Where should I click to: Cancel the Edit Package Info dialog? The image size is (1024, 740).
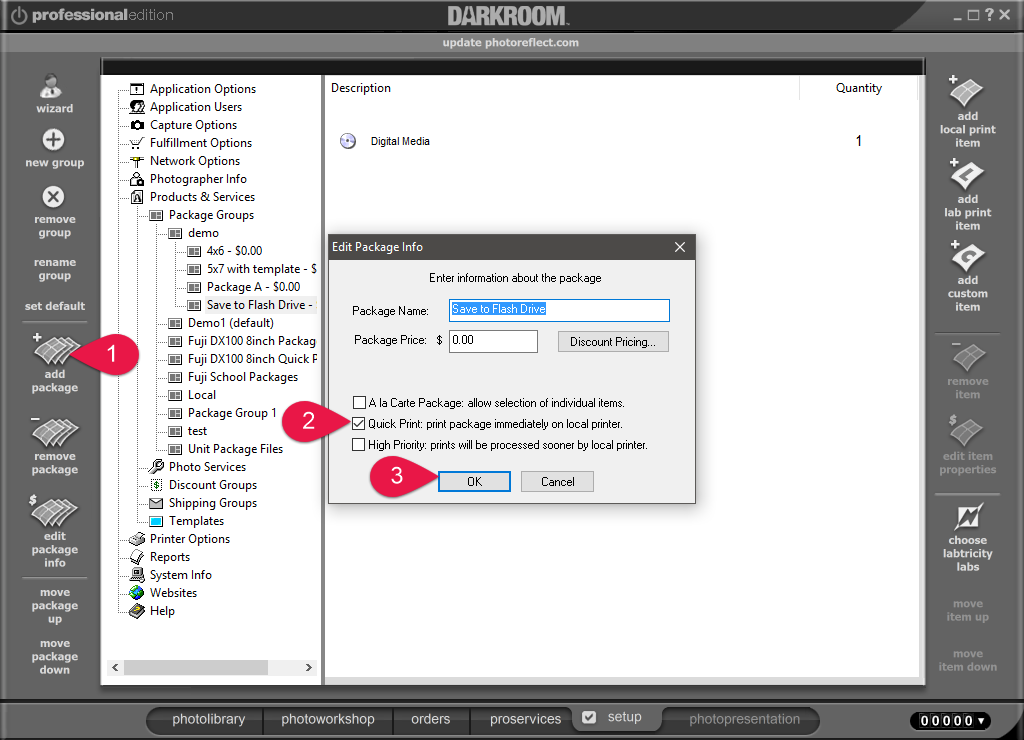tap(557, 481)
